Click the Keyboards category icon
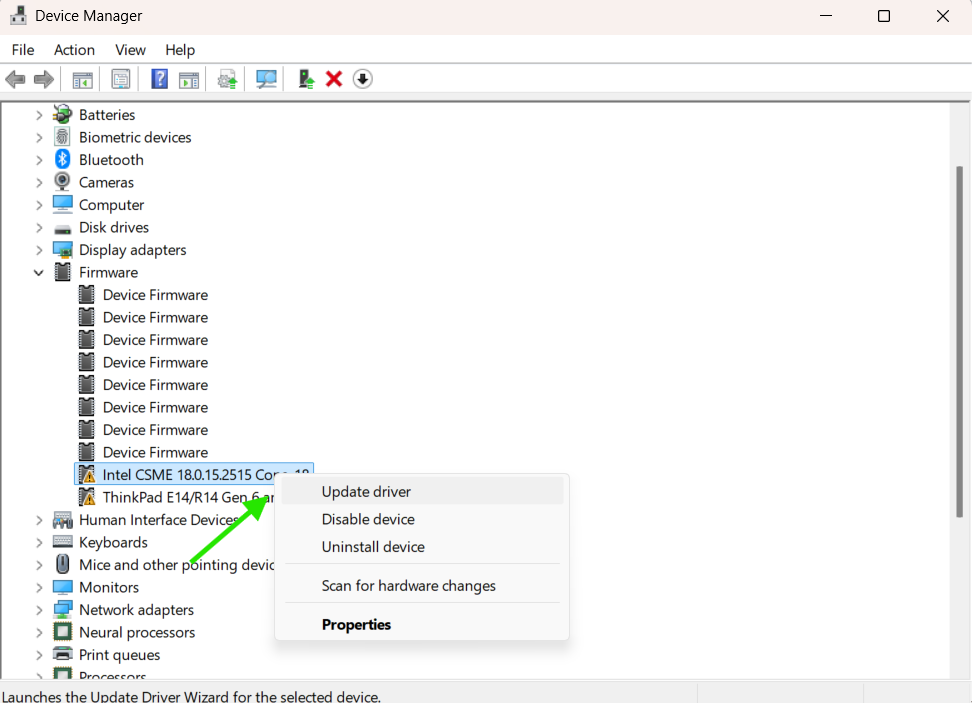The image size is (972, 703). click(63, 542)
